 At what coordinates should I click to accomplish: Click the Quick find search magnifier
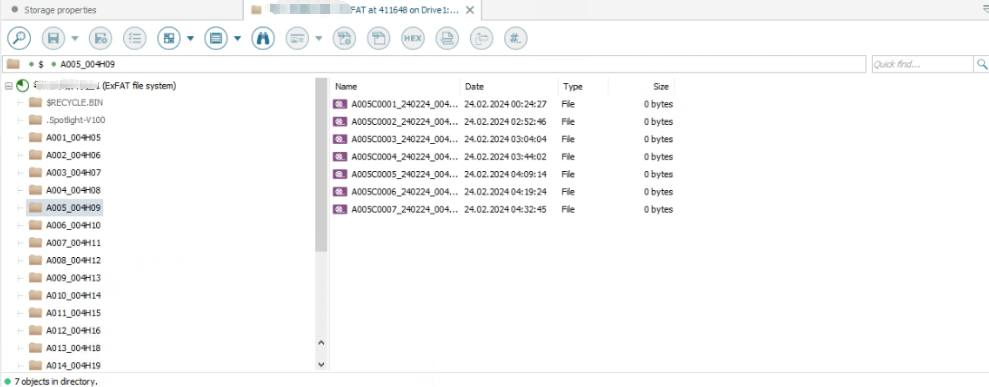click(x=981, y=64)
